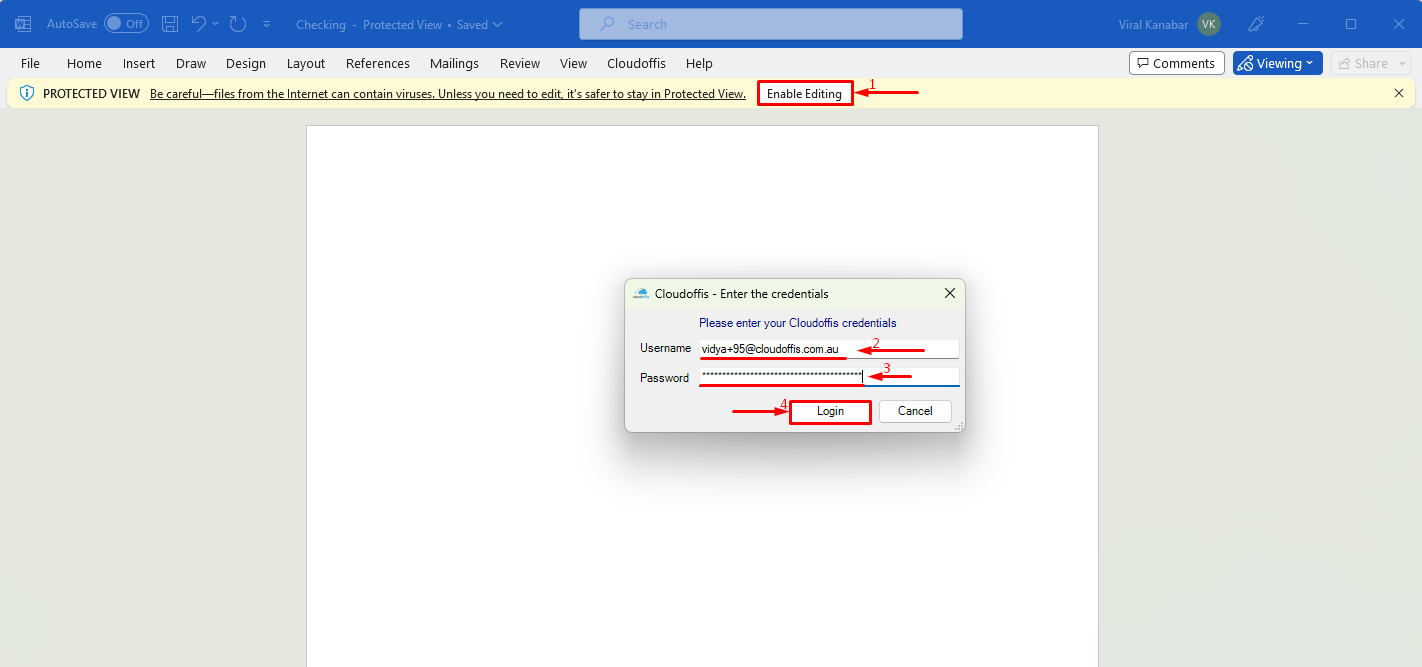
Task: Open Customize Quick Access Toolbar dropdown
Action: [x=266, y=24]
